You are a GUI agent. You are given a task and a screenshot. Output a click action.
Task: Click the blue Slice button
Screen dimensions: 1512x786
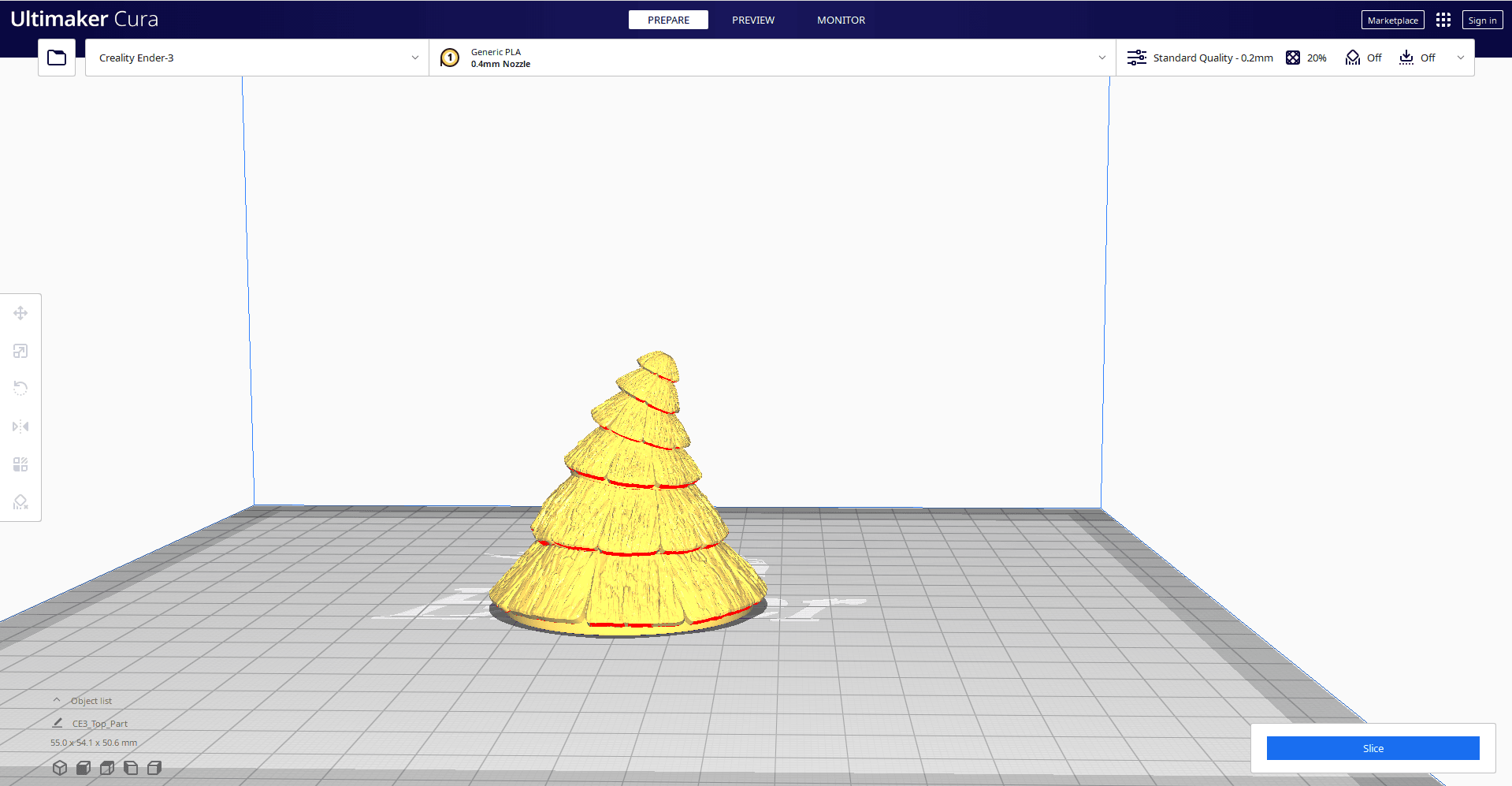click(x=1373, y=748)
